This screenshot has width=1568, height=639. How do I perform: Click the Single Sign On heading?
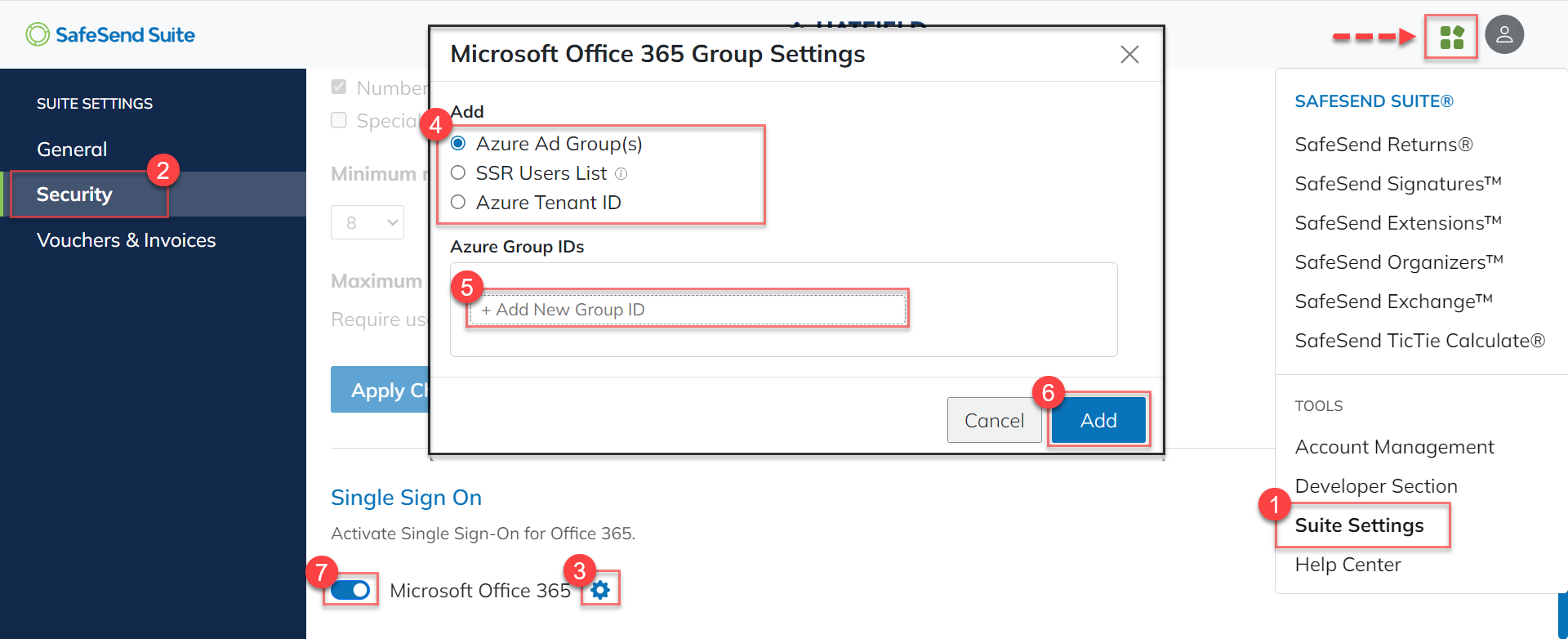406,498
